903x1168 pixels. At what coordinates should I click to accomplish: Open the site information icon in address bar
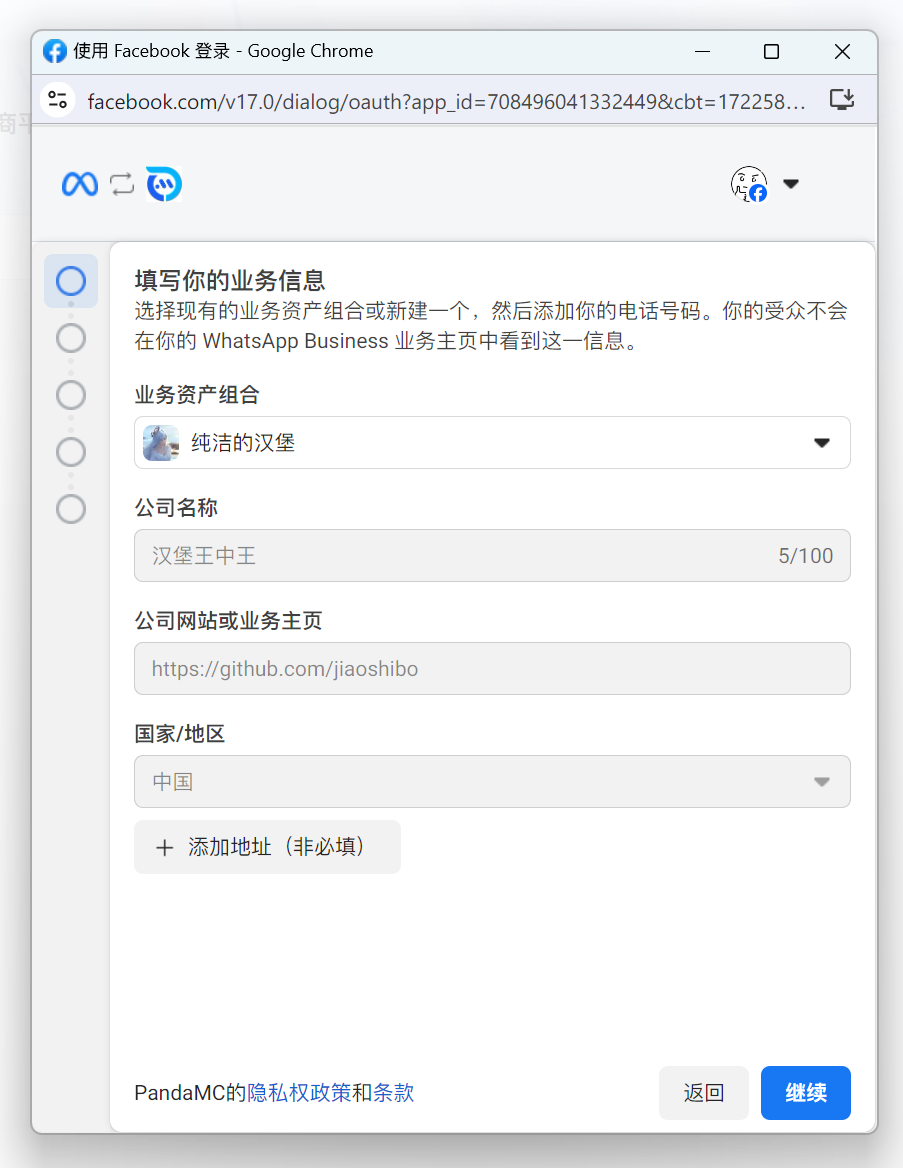pyautogui.click(x=58, y=100)
